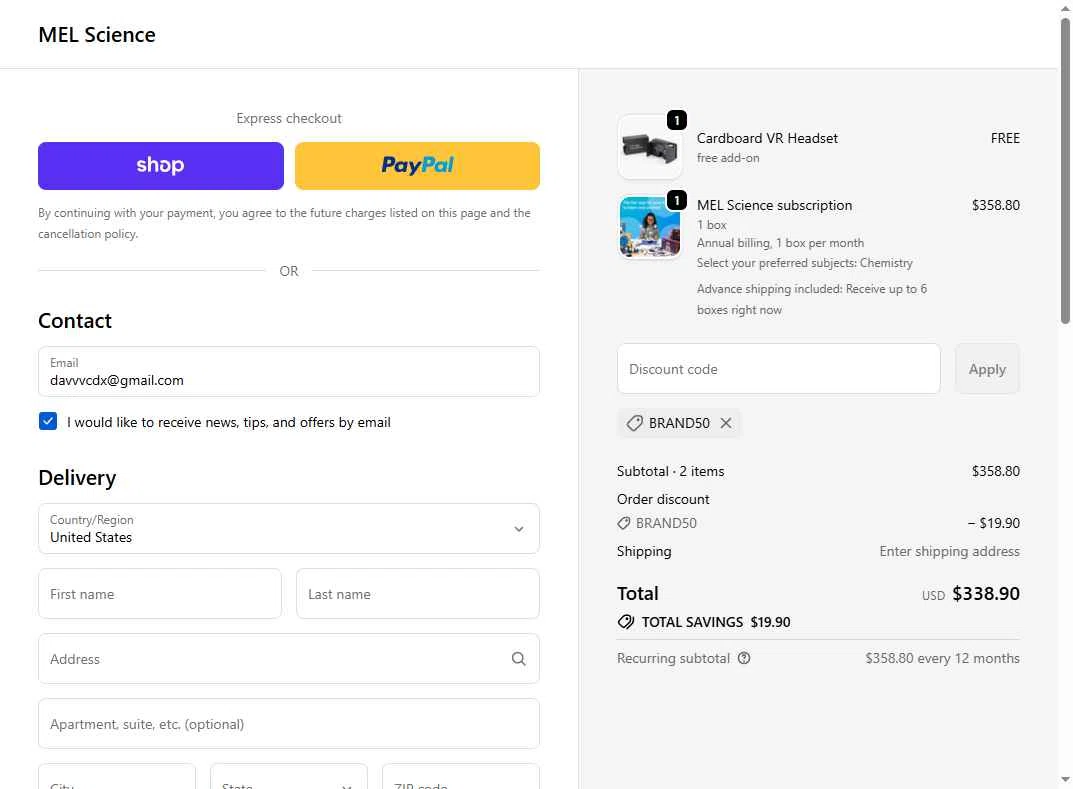Remove the BRAND50 discount code

click(726, 423)
